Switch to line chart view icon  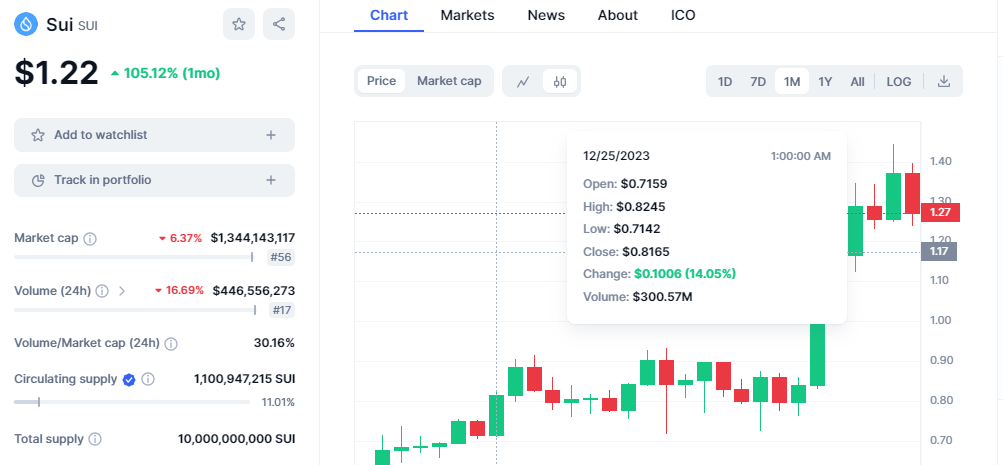(x=523, y=81)
